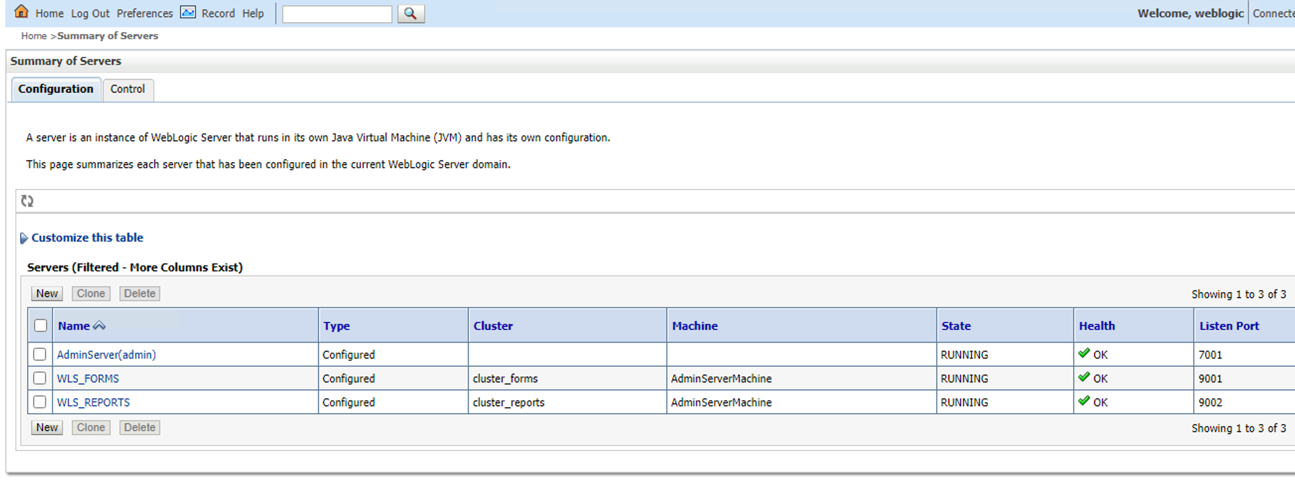Screen dimensions: 1295x483
Task: Select the Configuration tab
Action: pos(56,89)
